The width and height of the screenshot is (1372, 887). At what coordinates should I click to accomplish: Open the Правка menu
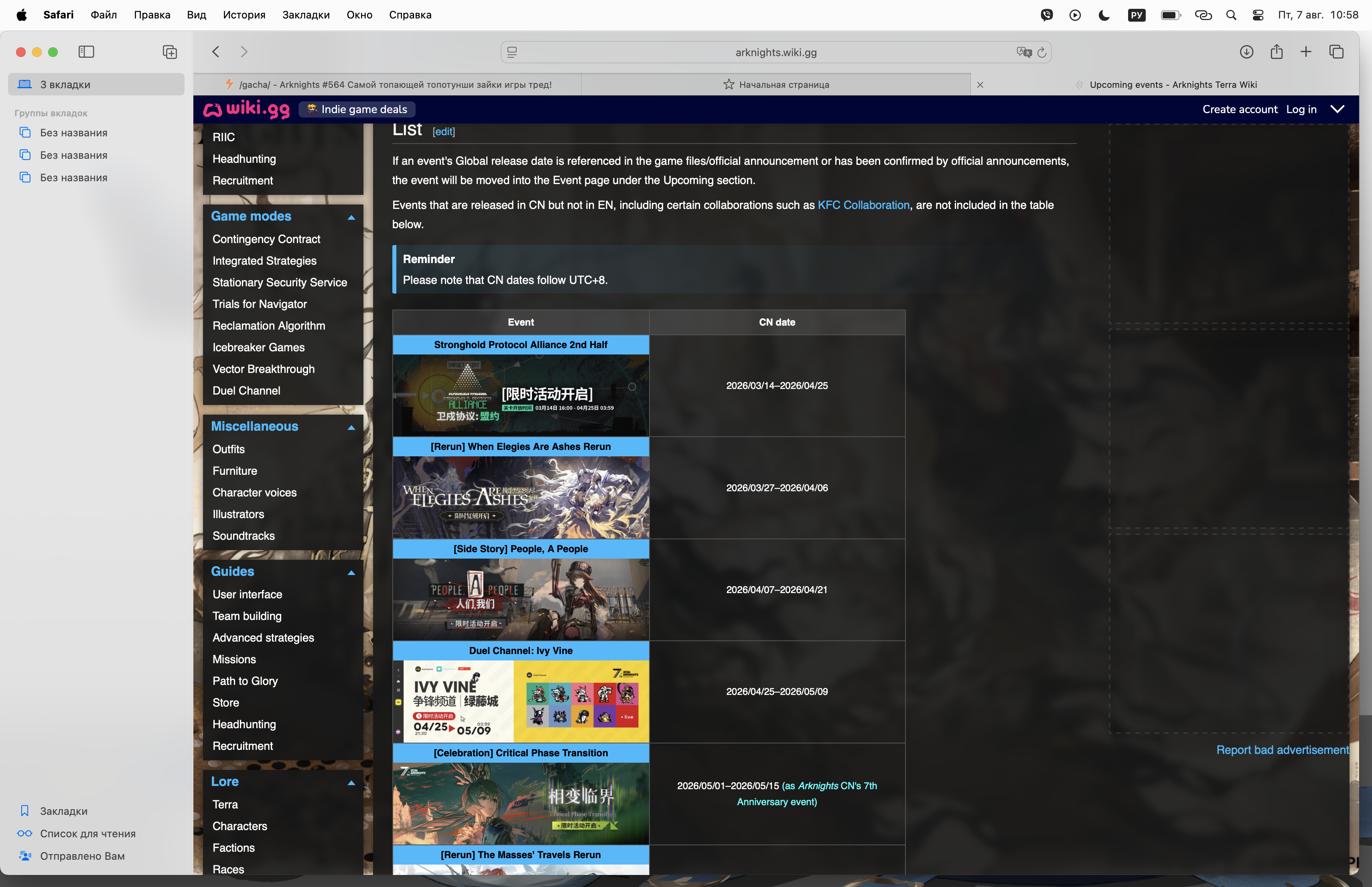pos(152,15)
